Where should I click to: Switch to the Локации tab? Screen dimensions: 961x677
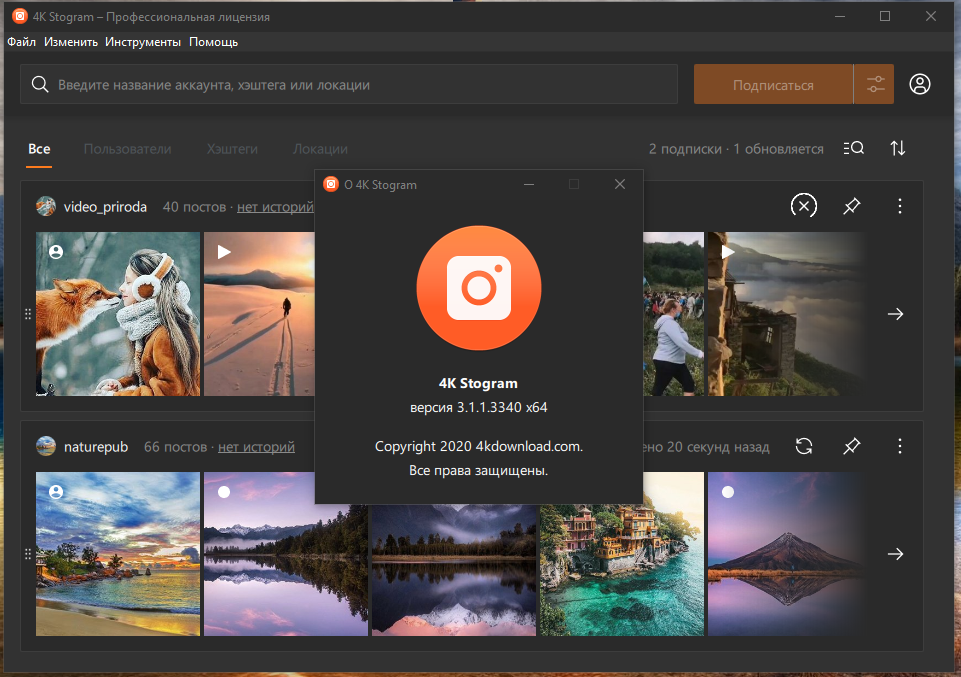[x=320, y=149]
